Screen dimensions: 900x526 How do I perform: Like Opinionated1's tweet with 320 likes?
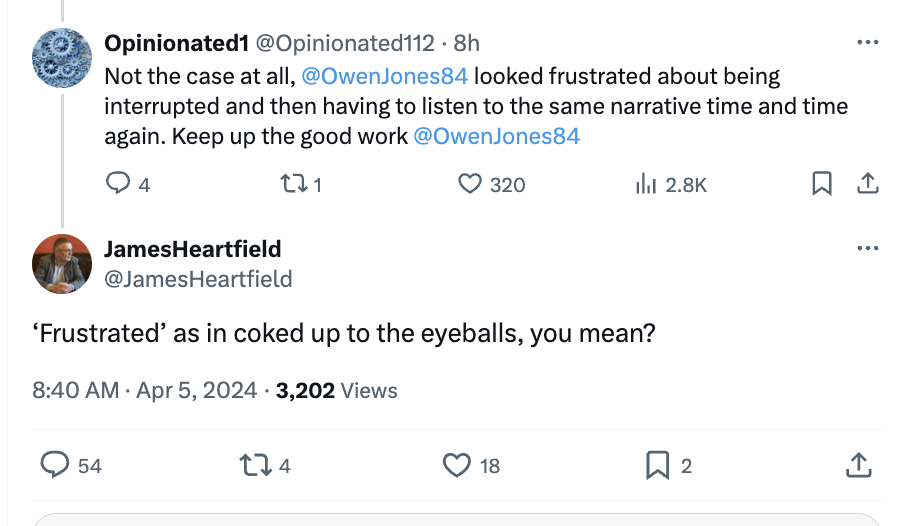[x=470, y=184]
